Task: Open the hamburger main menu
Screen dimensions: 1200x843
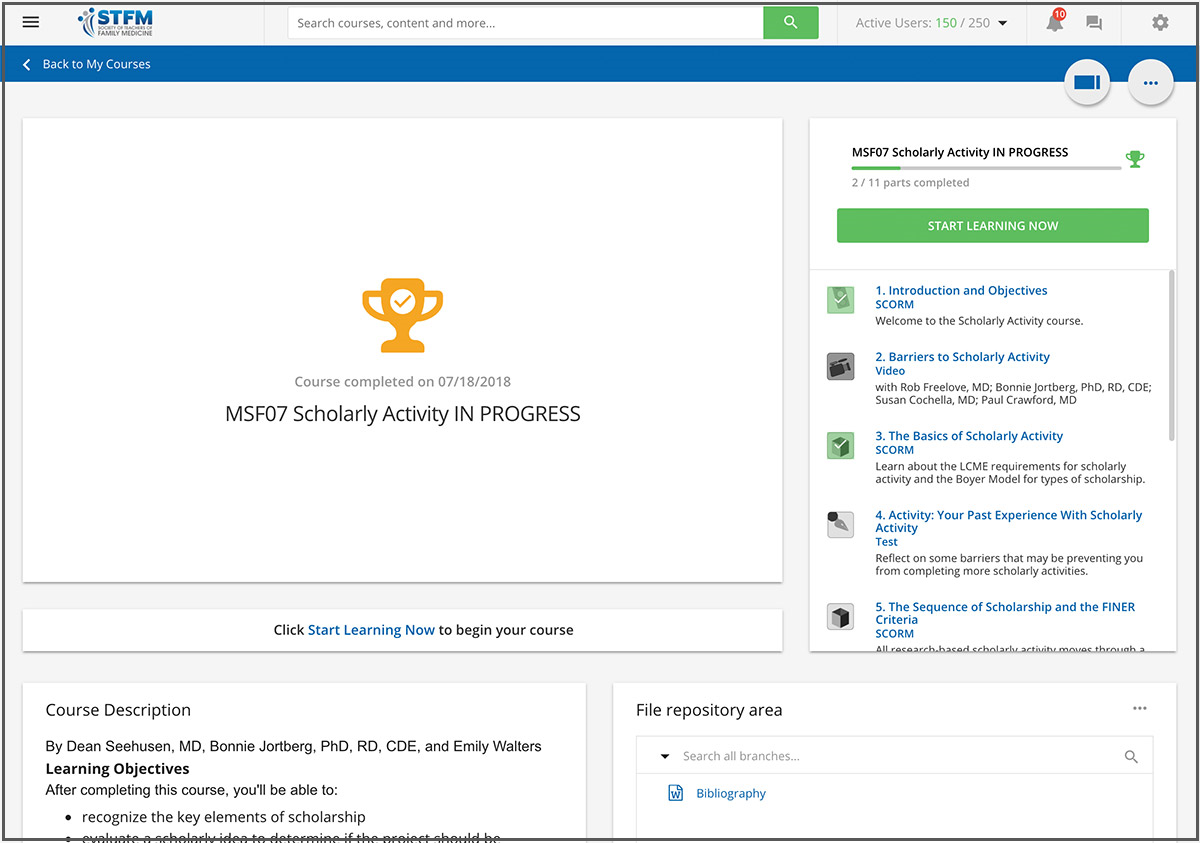Action: [31, 23]
